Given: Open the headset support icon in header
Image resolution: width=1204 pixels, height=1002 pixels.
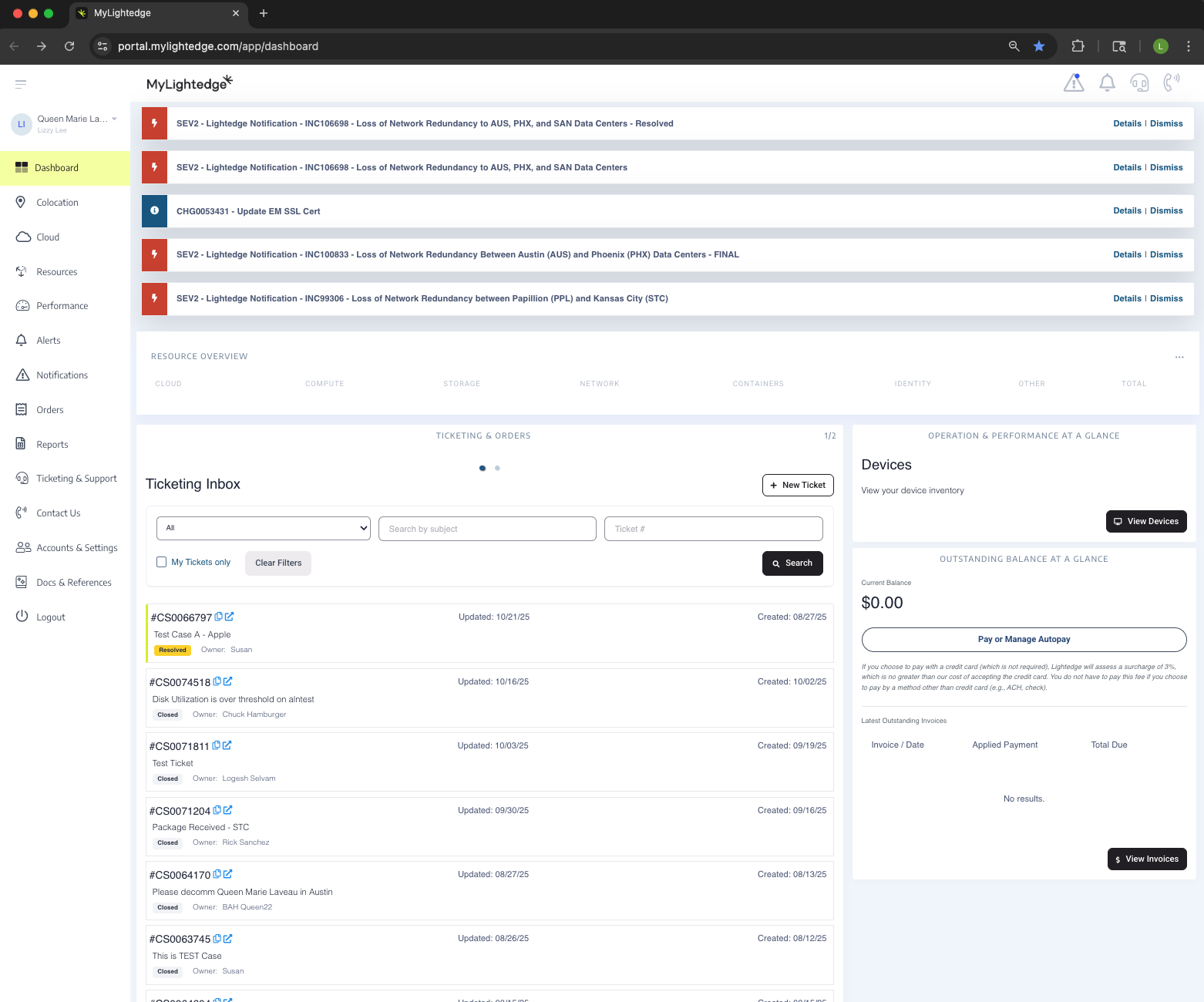Looking at the screenshot, I should [x=1139, y=82].
